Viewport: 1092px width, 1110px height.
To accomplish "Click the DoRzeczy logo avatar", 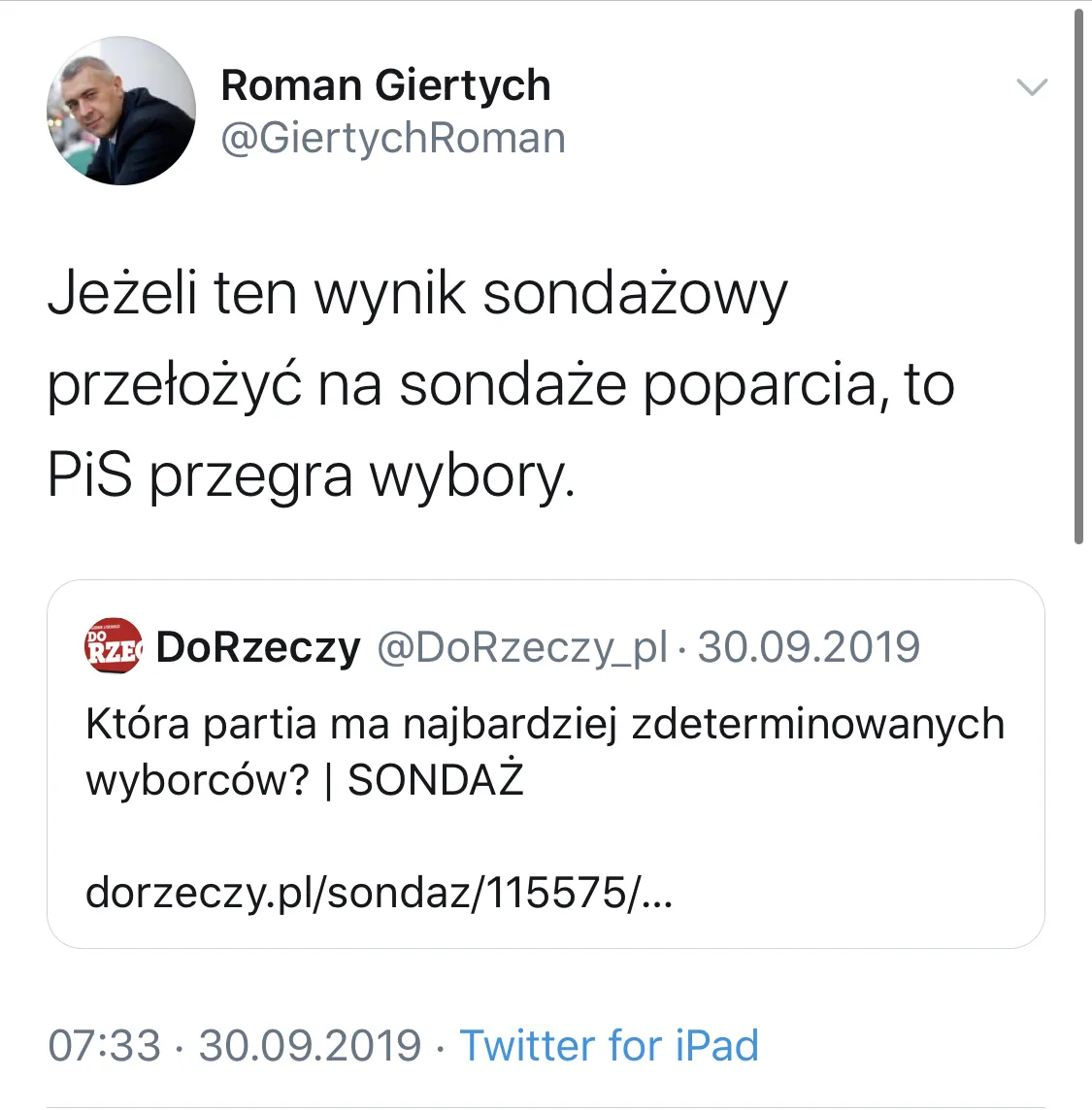I will [x=113, y=647].
